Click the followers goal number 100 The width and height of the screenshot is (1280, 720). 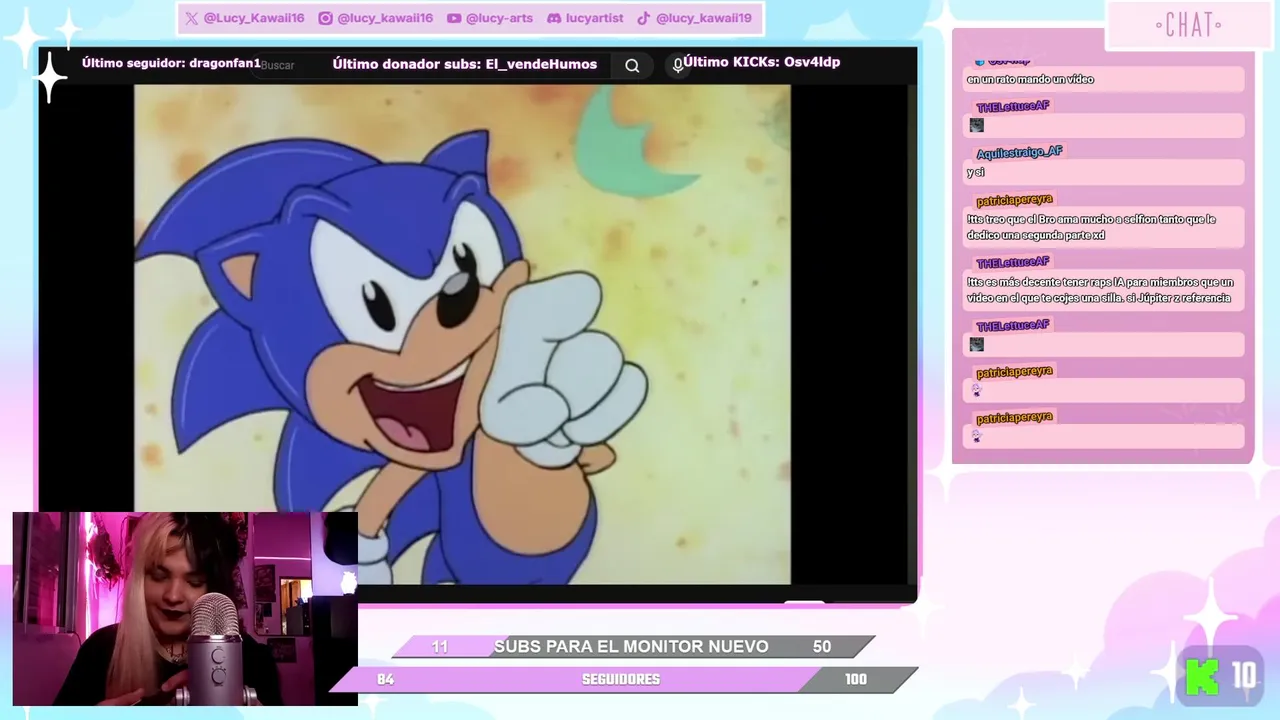pos(856,680)
